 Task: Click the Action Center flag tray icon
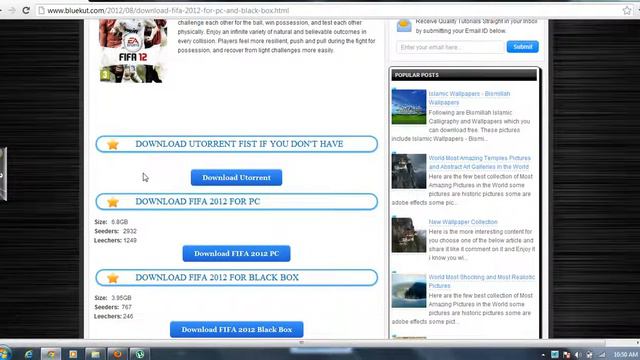point(566,355)
